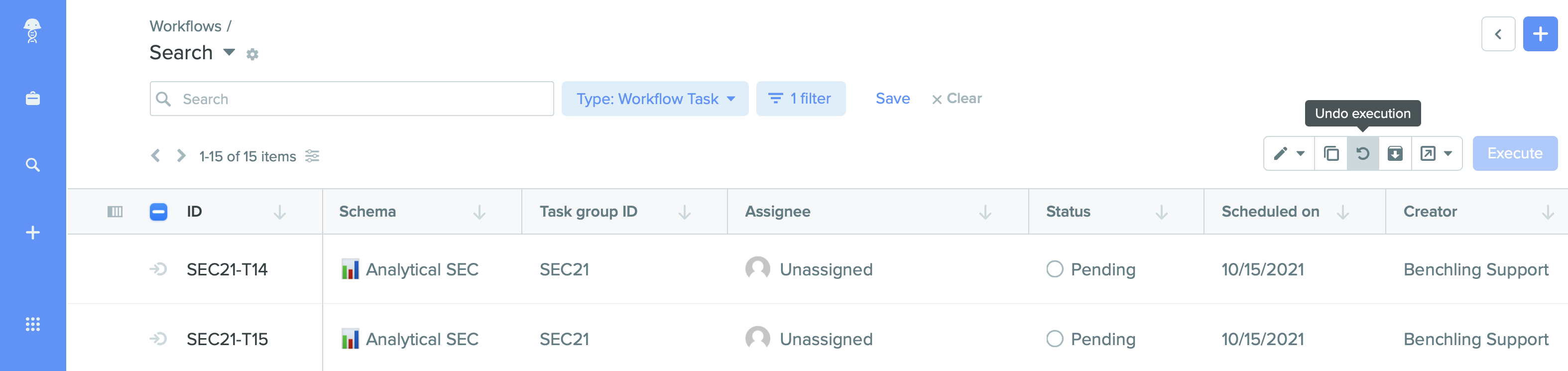Open the search magnifier in left sidebar

pos(33,164)
